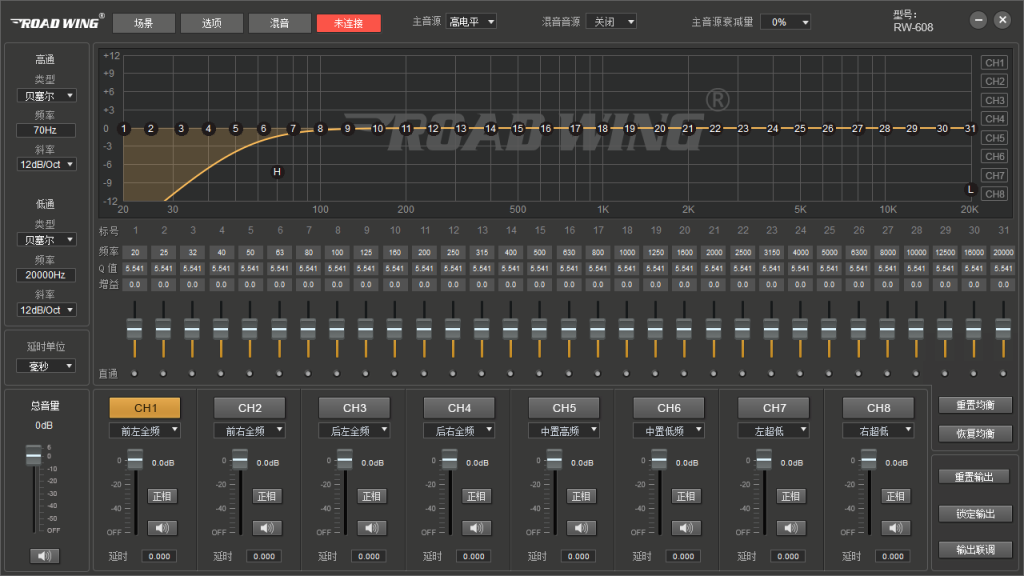Click the 锁定输出 lock output button
The height and width of the screenshot is (576, 1024).
(x=975, y=513)
